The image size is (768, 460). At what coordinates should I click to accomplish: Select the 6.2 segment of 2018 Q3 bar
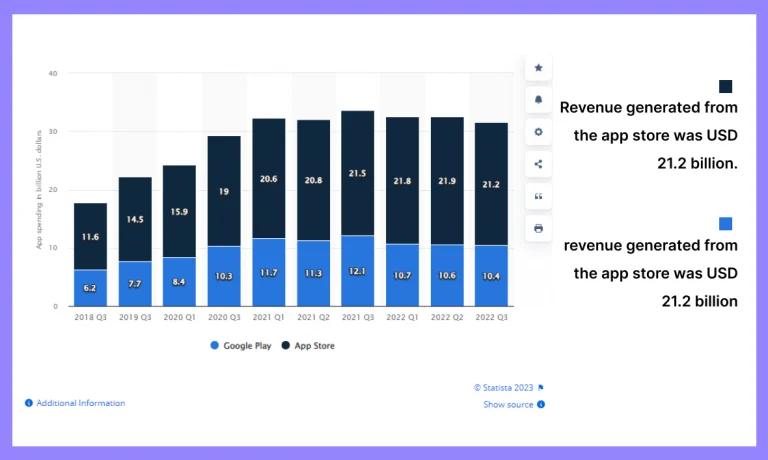(91, 288)
